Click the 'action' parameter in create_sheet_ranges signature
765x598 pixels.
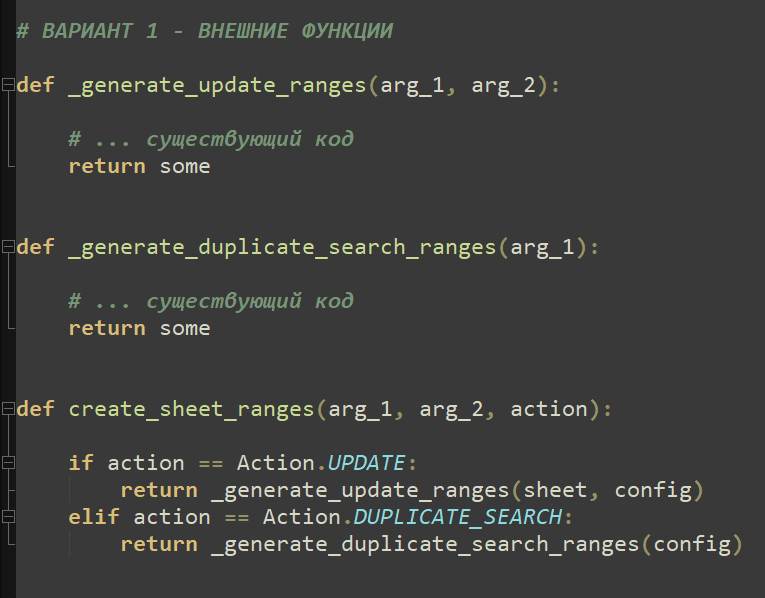[x=549, y=409]
